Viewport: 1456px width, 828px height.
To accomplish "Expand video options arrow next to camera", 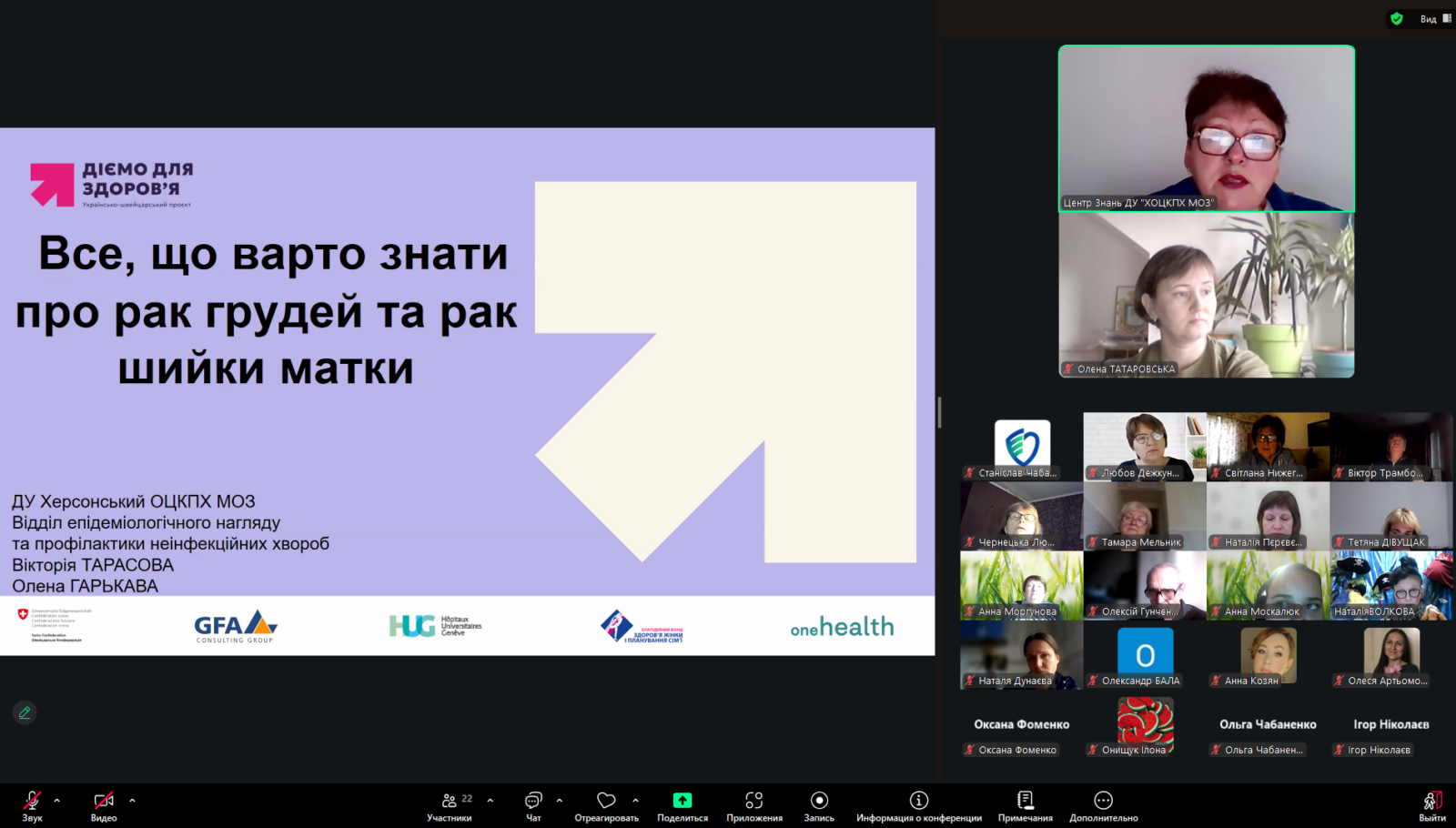I will [133, 801].
